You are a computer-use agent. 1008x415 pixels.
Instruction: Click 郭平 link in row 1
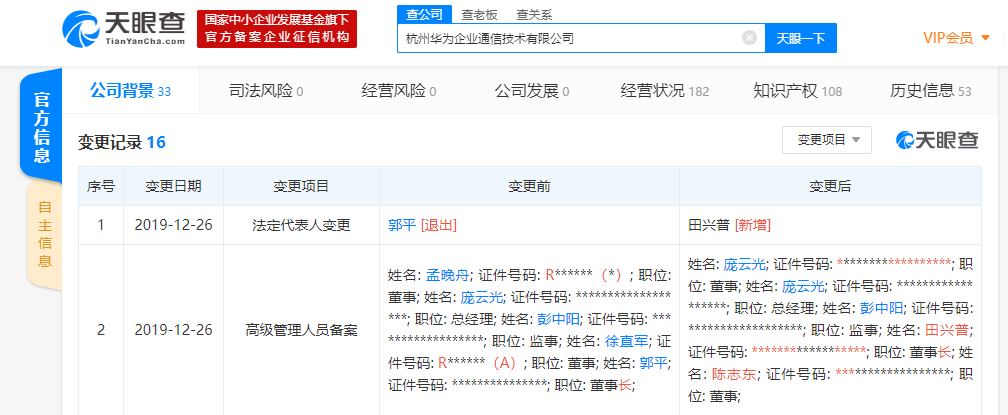(x=402, y=225)
